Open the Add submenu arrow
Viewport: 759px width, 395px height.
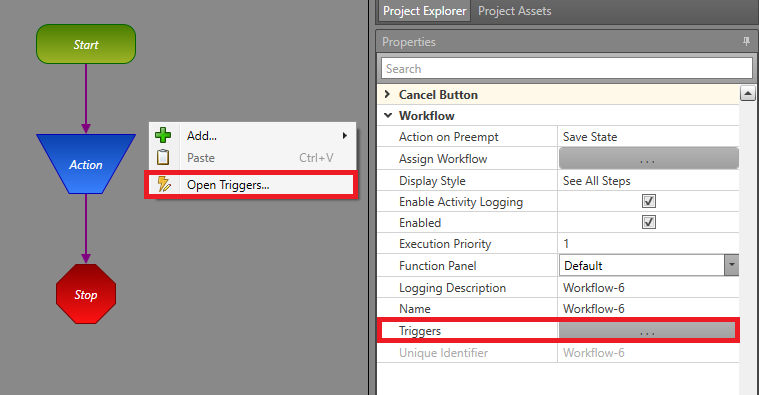(x=345, y=136)
